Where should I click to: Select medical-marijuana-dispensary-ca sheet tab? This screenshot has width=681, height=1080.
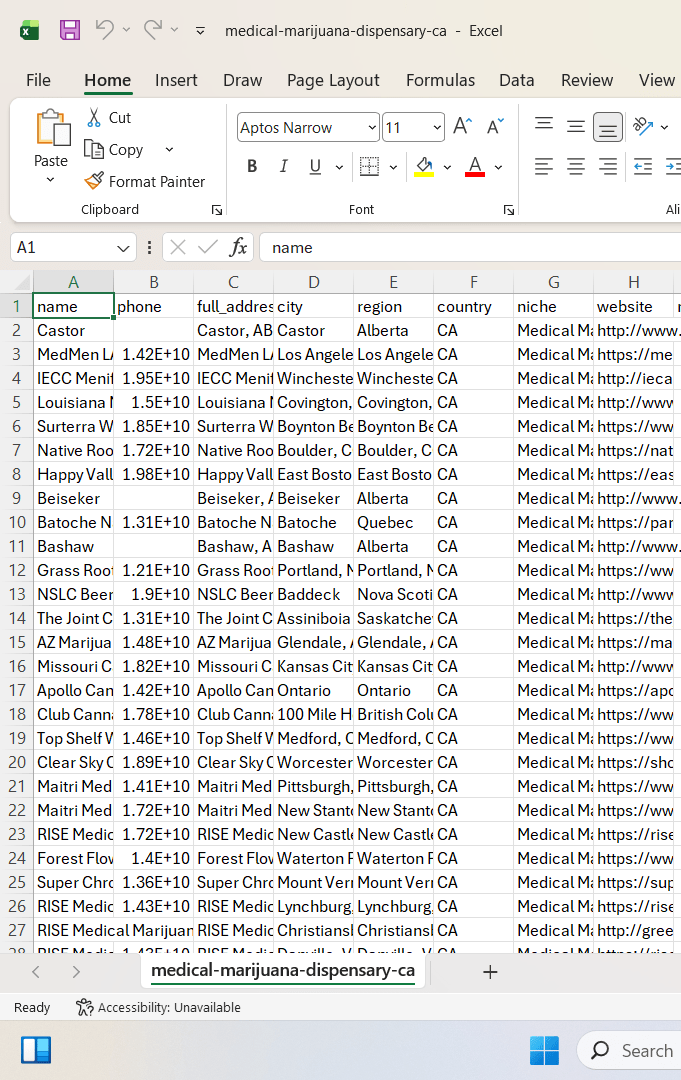coord(283,970)
